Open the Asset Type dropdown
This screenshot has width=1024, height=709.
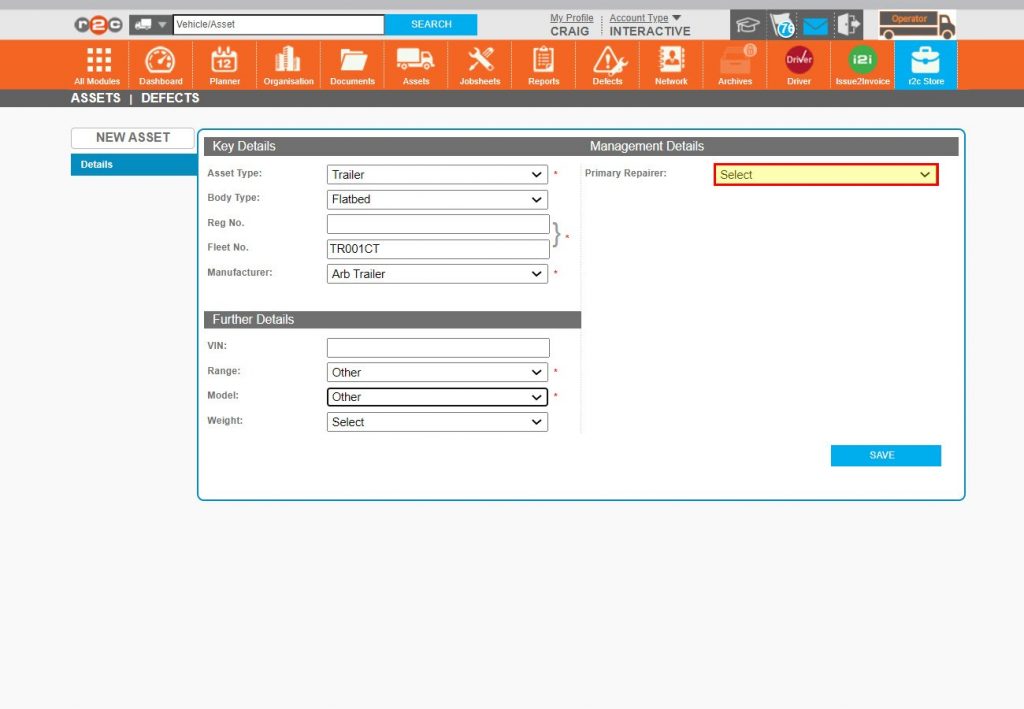(437, 175)
